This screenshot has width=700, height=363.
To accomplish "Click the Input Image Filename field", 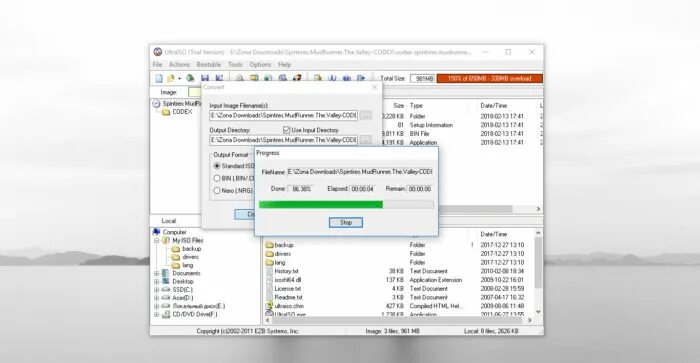I will tap(283, 116).
